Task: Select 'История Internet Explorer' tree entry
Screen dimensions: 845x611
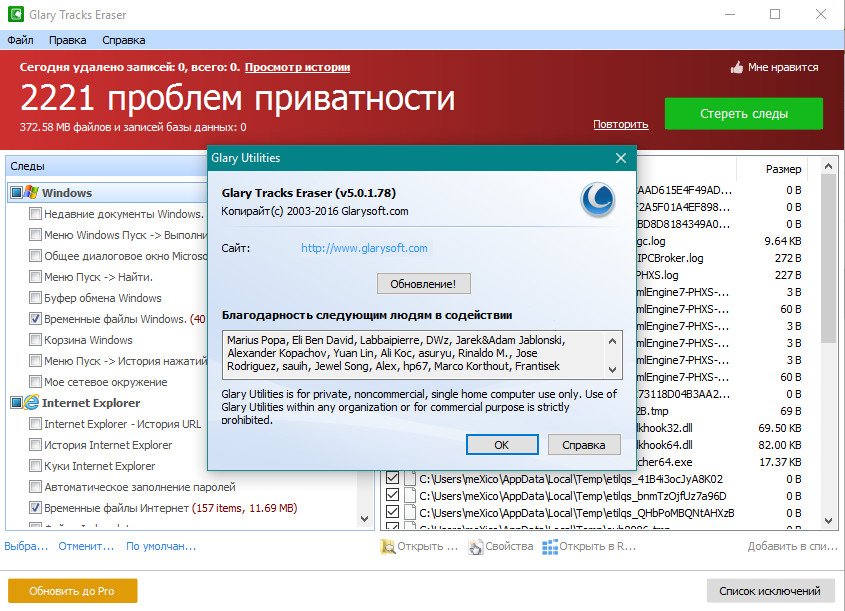Action: coord(108,445)
